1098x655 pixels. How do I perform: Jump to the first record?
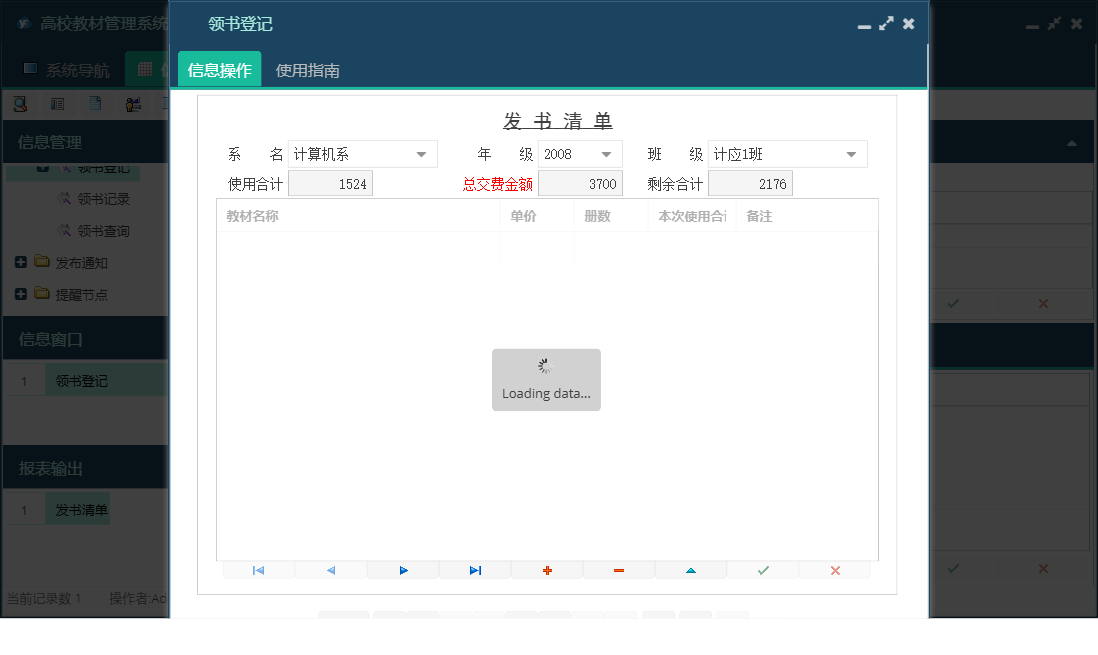point(258,569)
